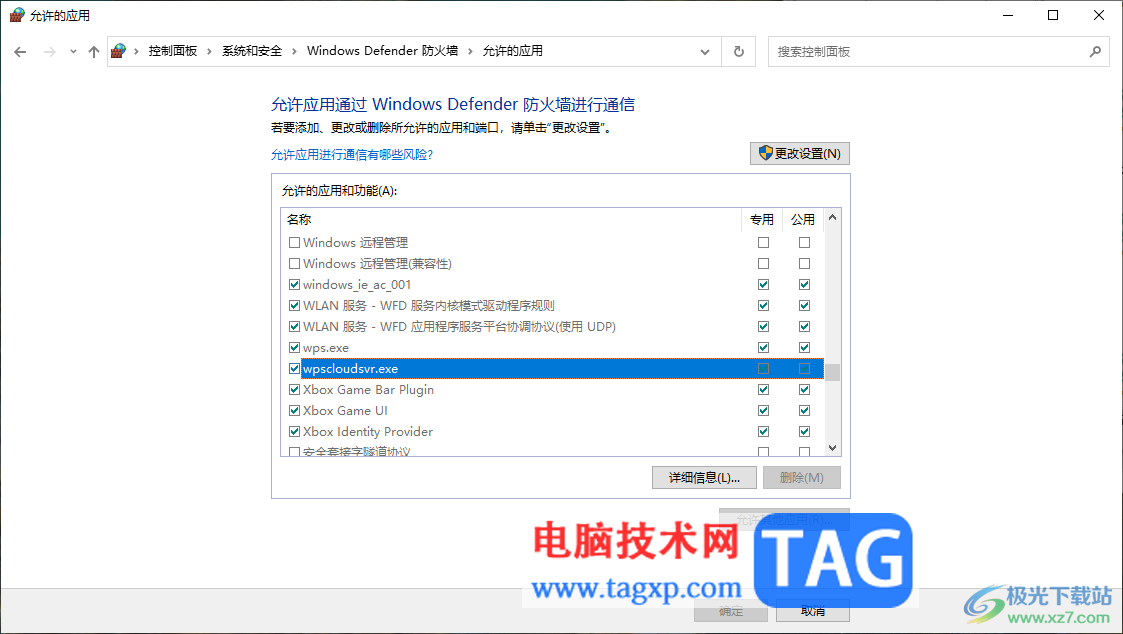Select 允许的应用 breadcrumb
Viewport: 1123px width, 634px height.
pyautogui.click(x=513, y=51)
